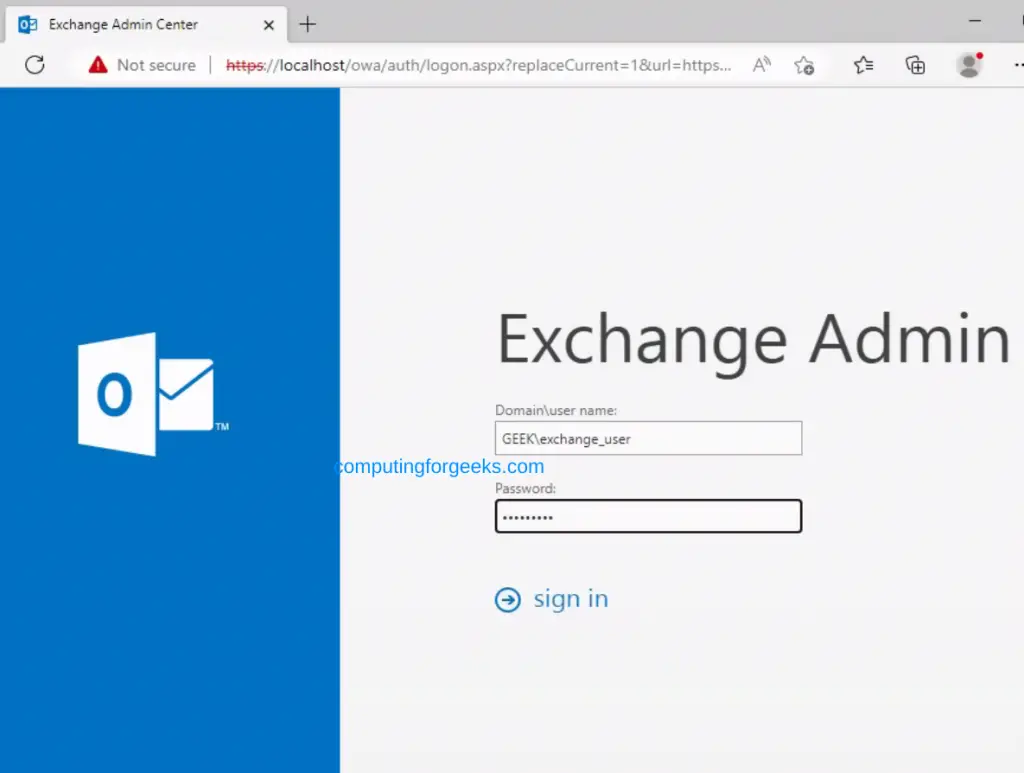The width and height of the screenshot is (1024, 773).
Task: Click the Password label text
Action: tap(525, 489)
